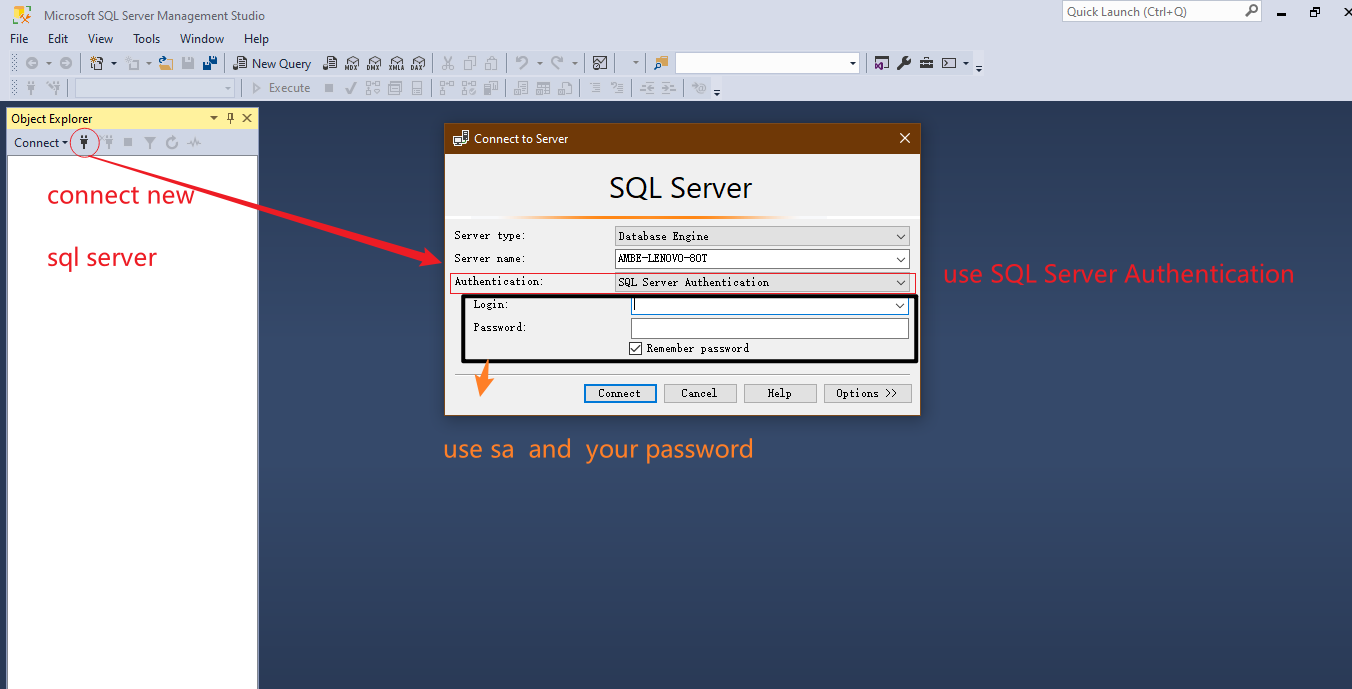Open the New Project dropdown arrow
Screen dimensions: 1352x689
tap(113, 63)
